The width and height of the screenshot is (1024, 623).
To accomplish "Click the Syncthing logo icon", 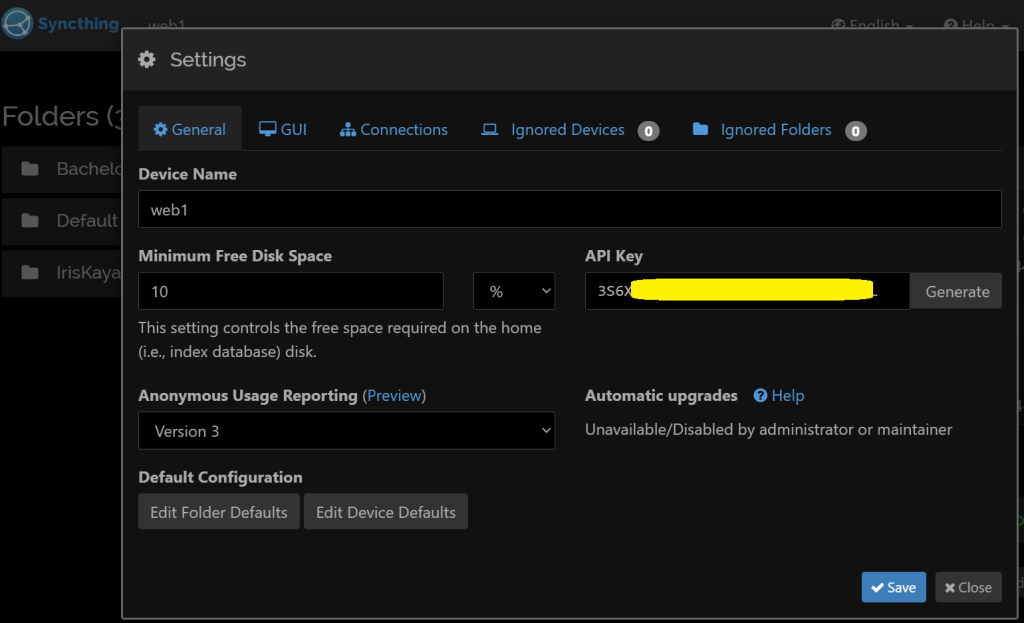I will click(16, 23).
